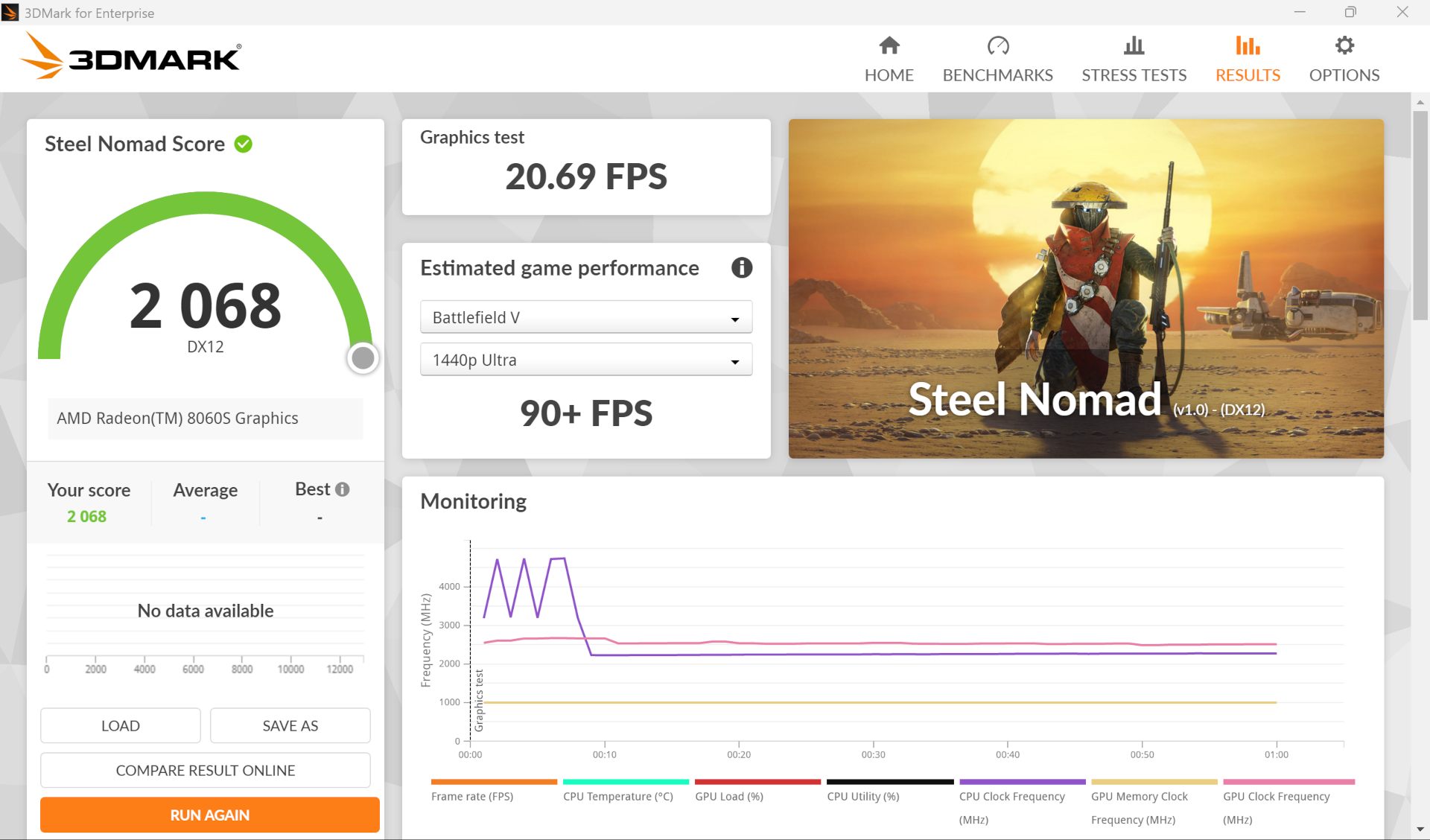The height and width of the screenshot is (840, 1430).
Task: Open the 1440p Ultra resolution dropdown
Action: 585,360
